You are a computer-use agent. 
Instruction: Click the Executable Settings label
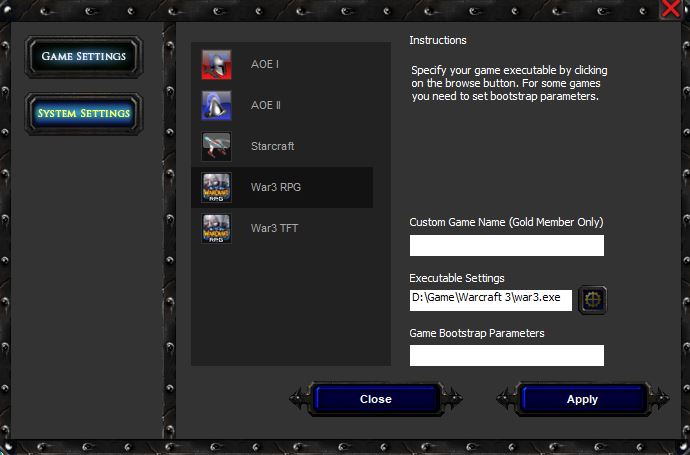pyautogui.click(x=457, y=278)
